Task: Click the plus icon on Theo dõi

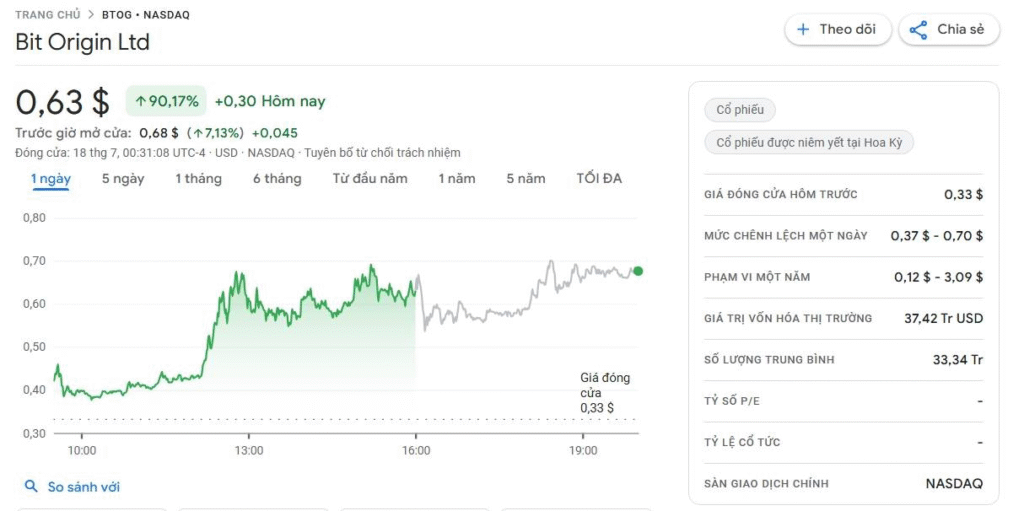Action: 803,29
